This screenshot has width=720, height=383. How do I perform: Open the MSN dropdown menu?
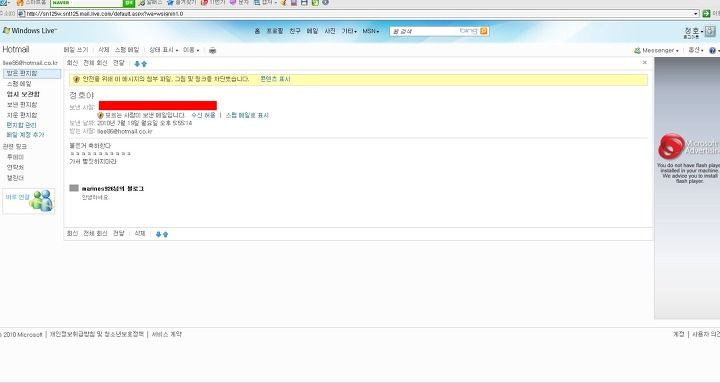[371, 31]
